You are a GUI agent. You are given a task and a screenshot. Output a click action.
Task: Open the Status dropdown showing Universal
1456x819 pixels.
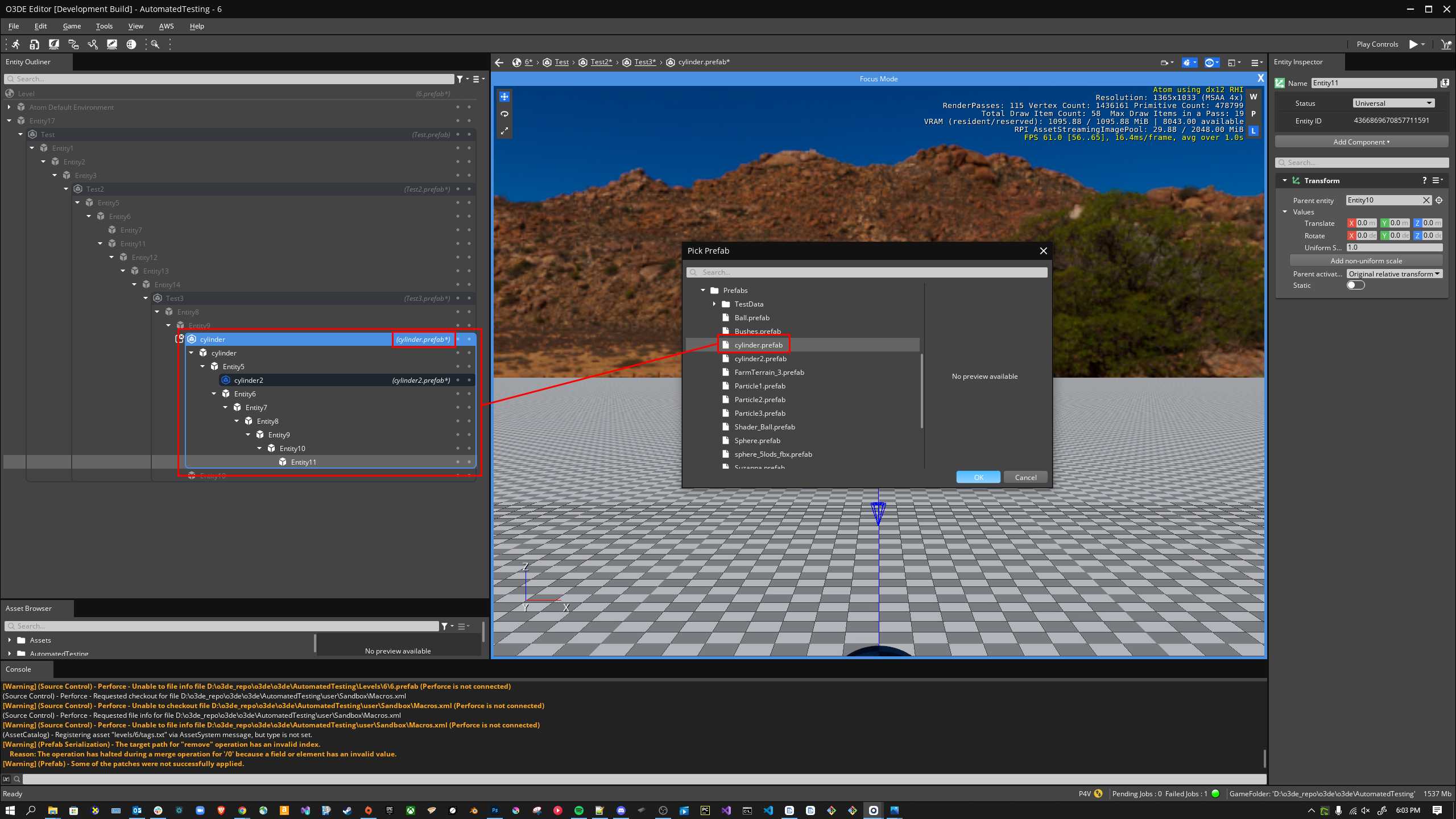(x=1394, y=103)
